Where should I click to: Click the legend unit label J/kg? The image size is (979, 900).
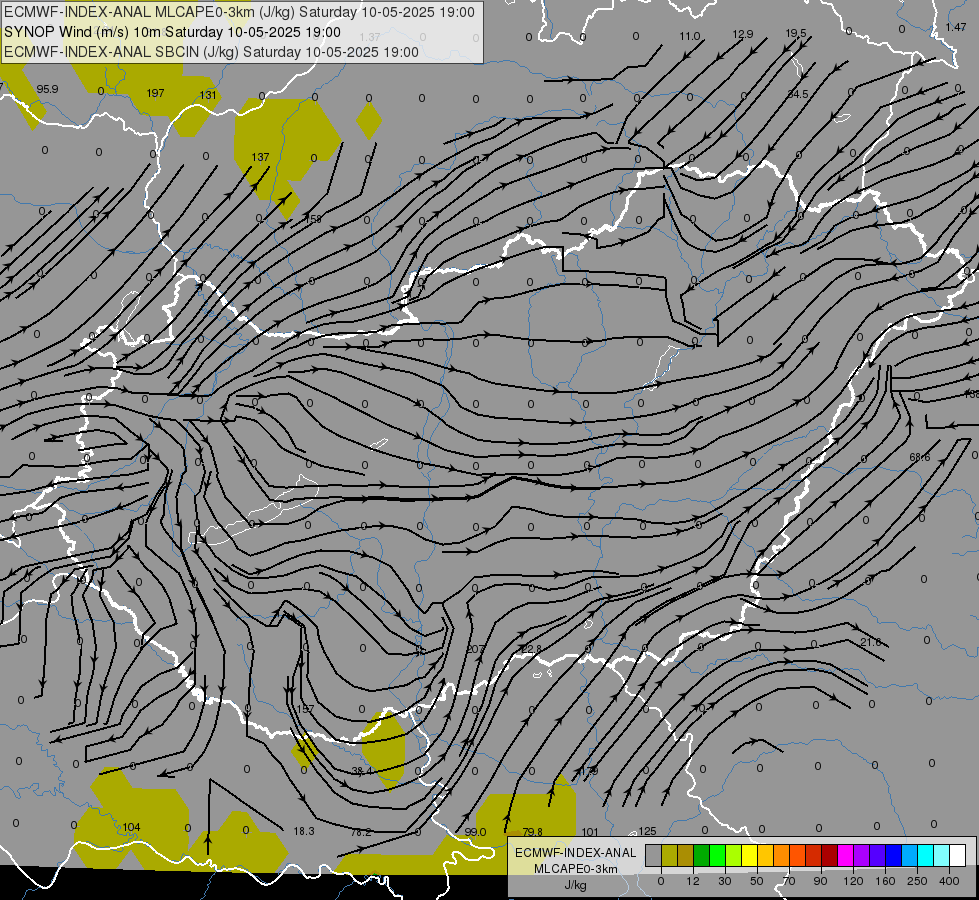point(576,885)
